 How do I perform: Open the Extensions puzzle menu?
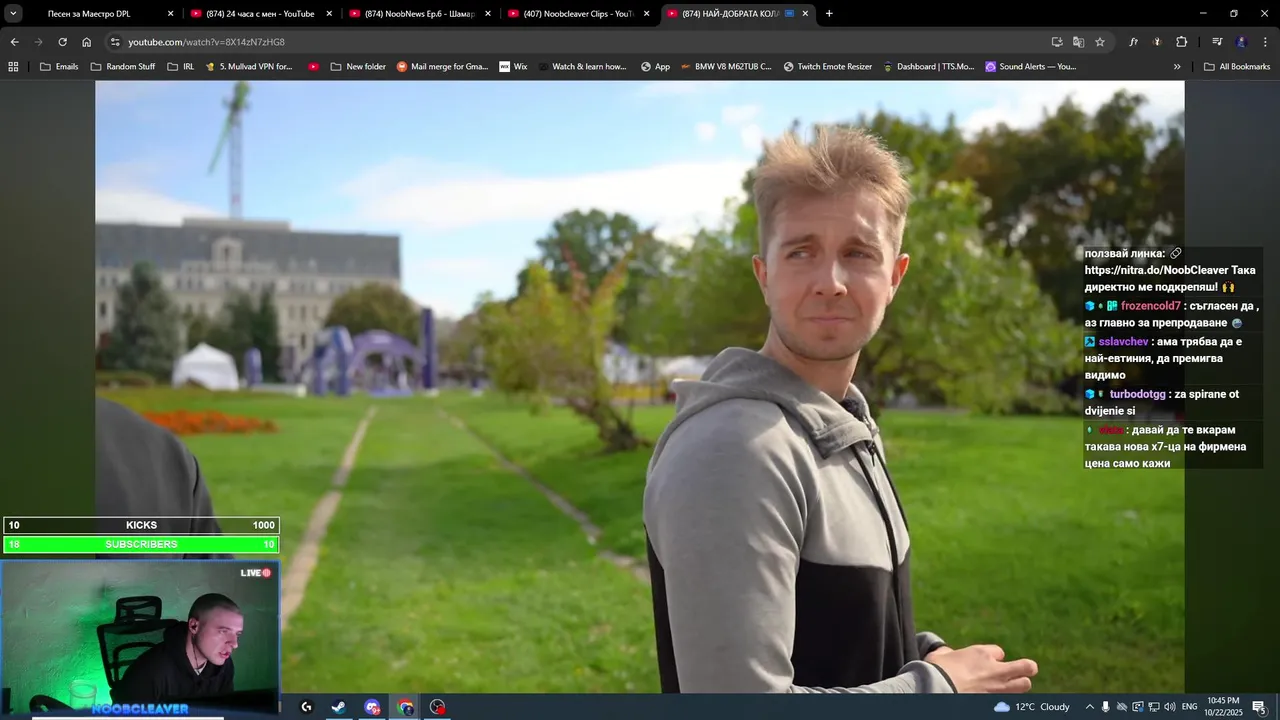point(1181,42)
